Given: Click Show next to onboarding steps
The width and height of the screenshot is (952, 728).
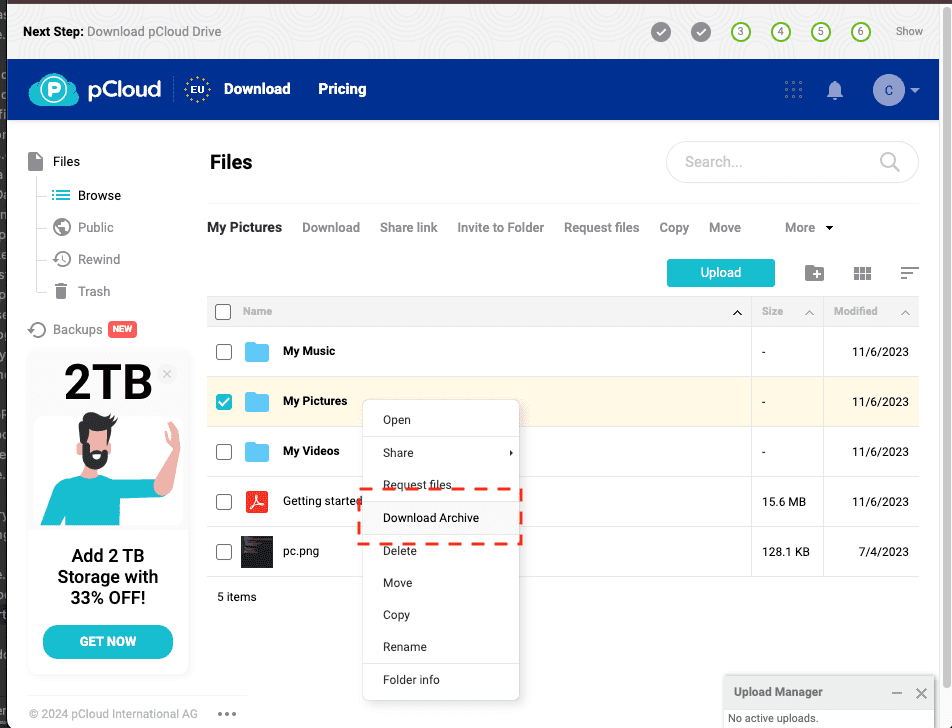Looking at the screenshot, I should 909,32.
